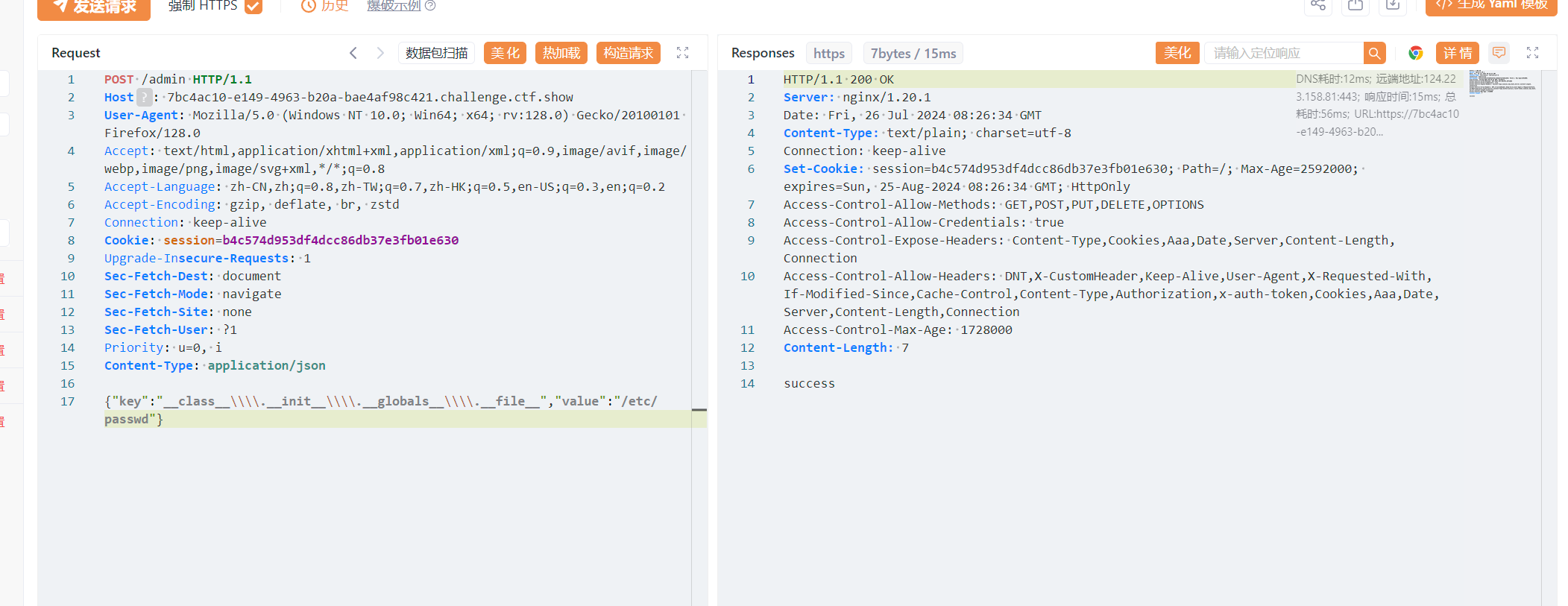Click the Sec-Fetch-Mode: navigate line
The width and height of the screenshot is (1568, 606).
coord(192,294)
